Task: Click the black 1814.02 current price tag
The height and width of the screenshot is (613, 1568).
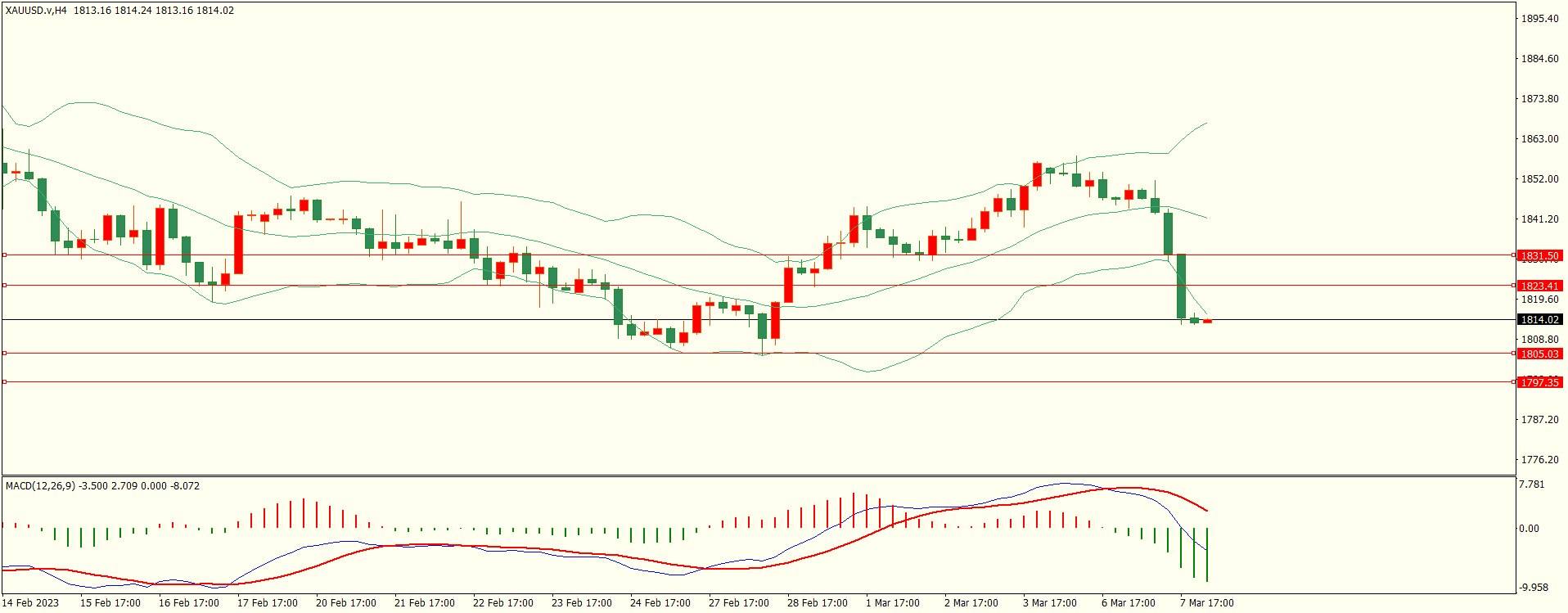Action: click(x=1539, y=320)
